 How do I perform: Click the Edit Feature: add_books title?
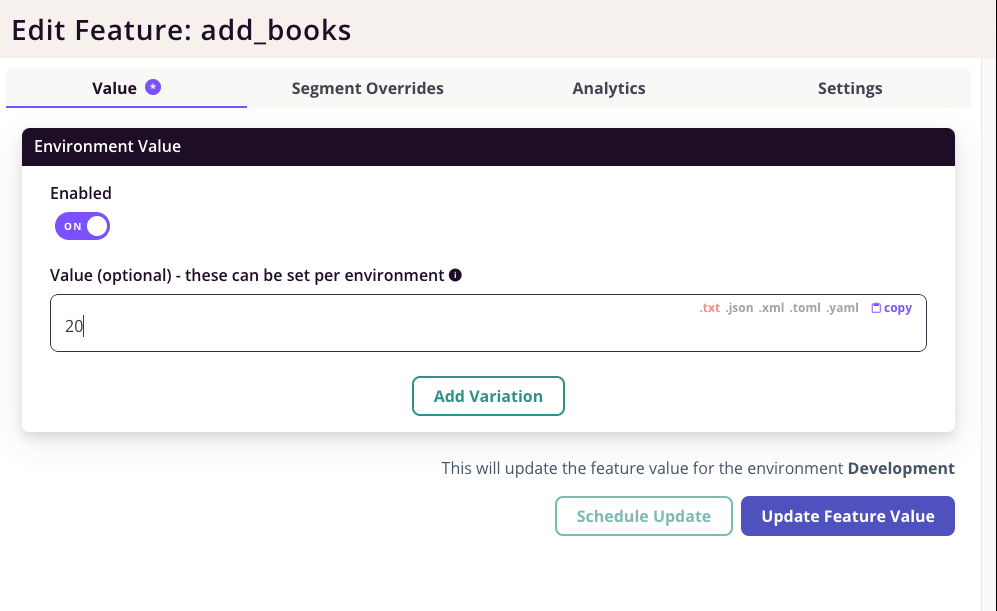click(x=181, y=30)
